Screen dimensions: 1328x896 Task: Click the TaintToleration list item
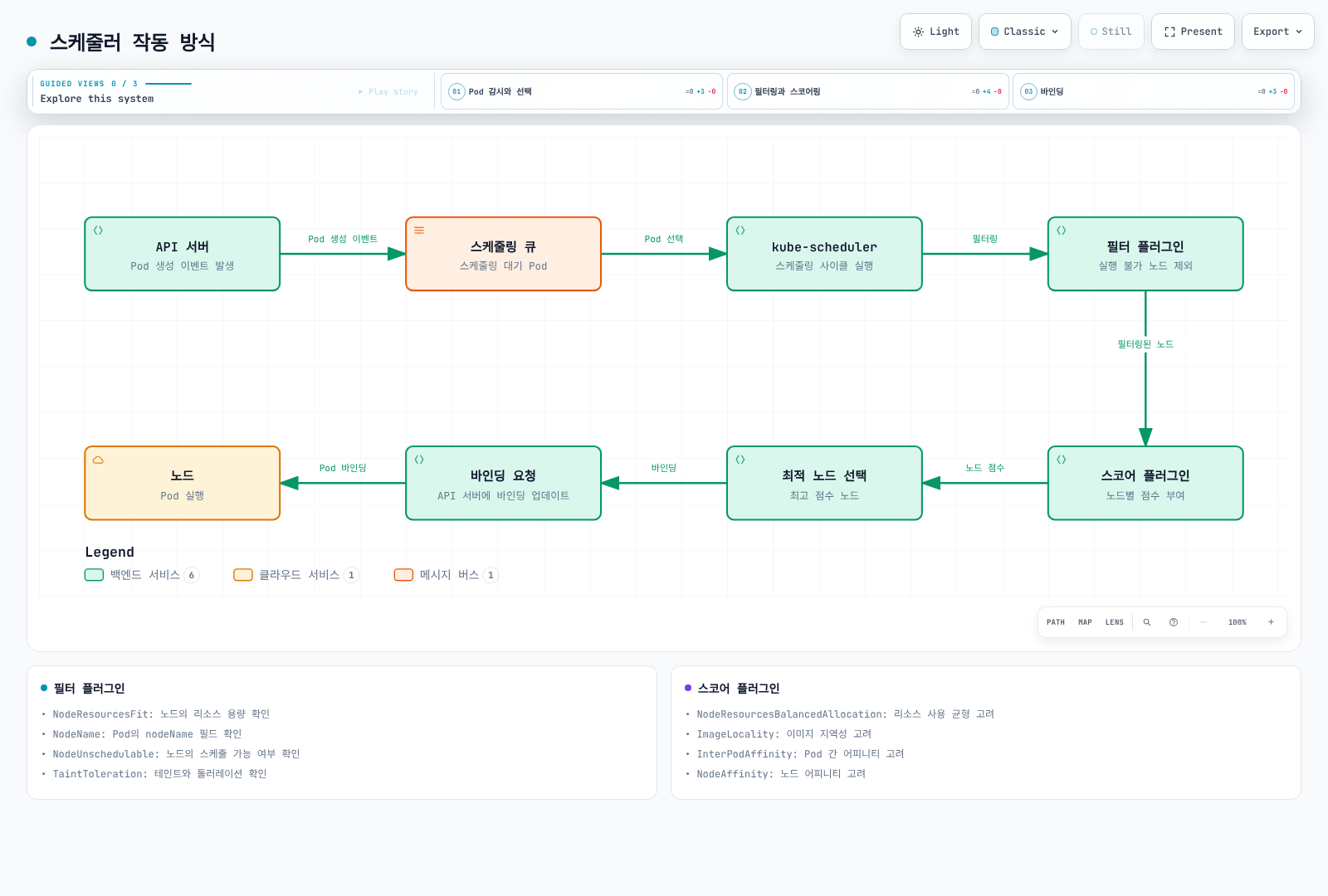click(159, 774)
